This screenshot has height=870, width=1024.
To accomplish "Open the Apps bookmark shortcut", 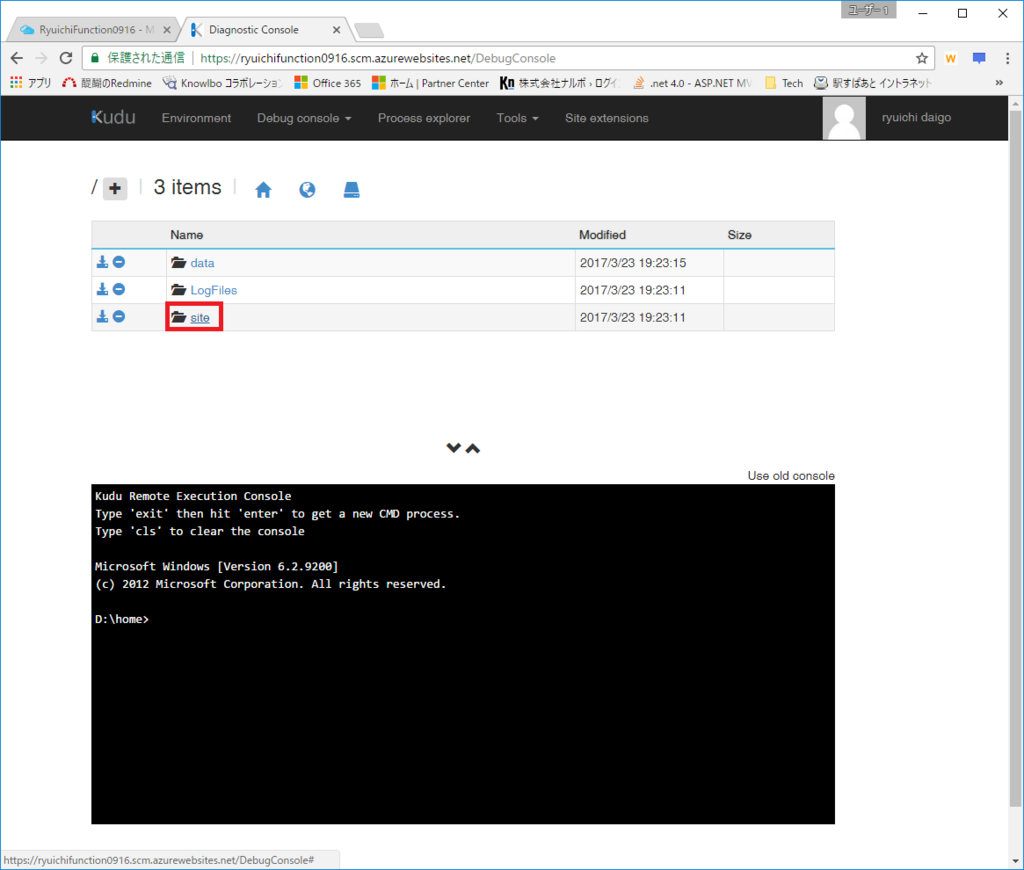I will [x=31, y=83].
